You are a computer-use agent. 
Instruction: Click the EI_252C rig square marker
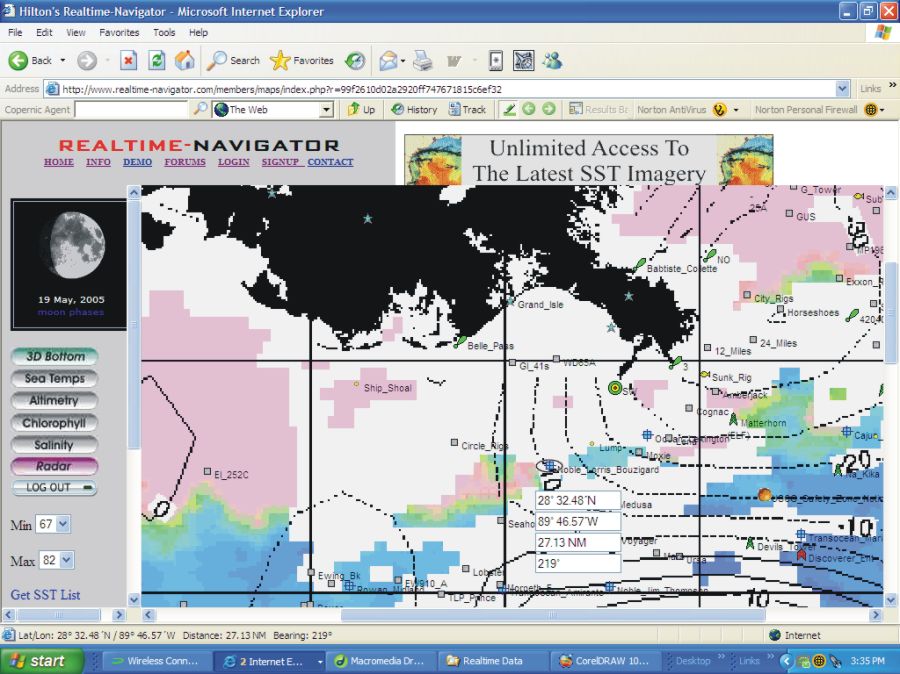click(208, 471)
